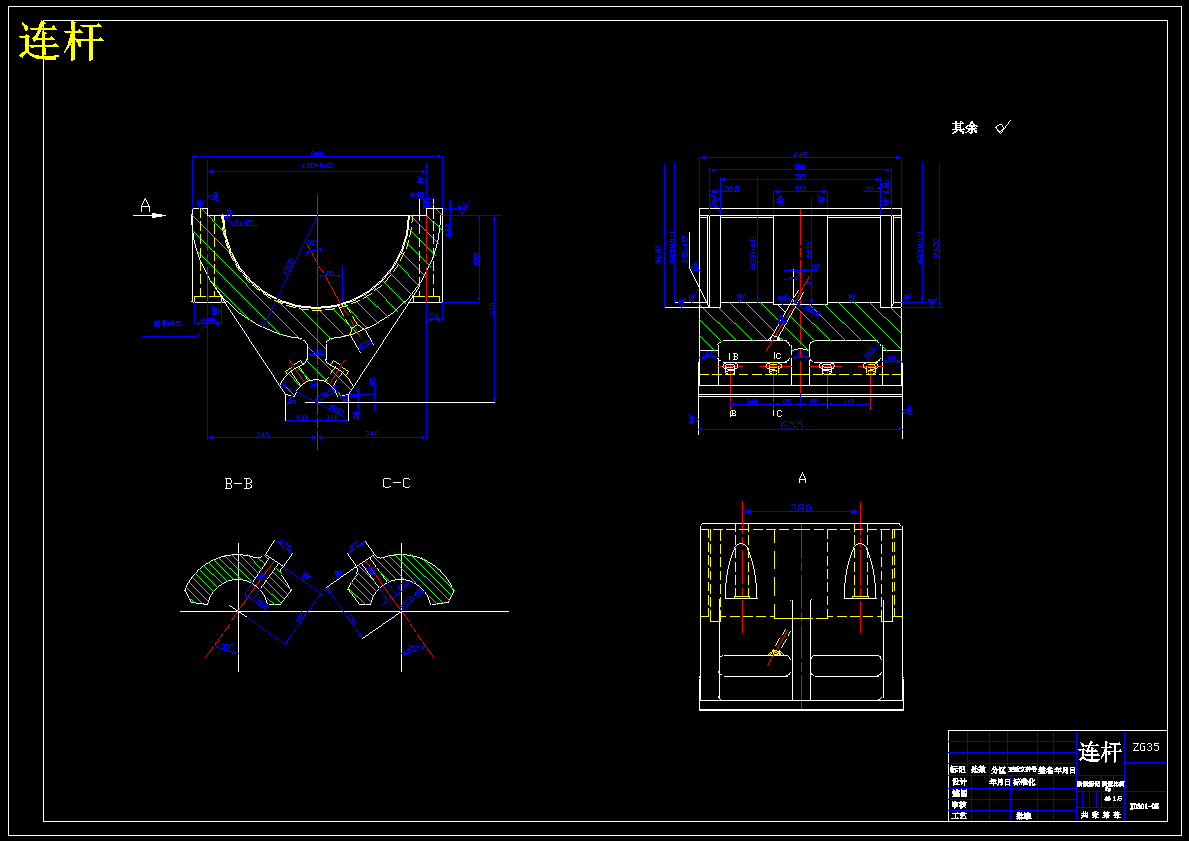Select the B-B section label

pyautogui.click(x=238, y=484)
